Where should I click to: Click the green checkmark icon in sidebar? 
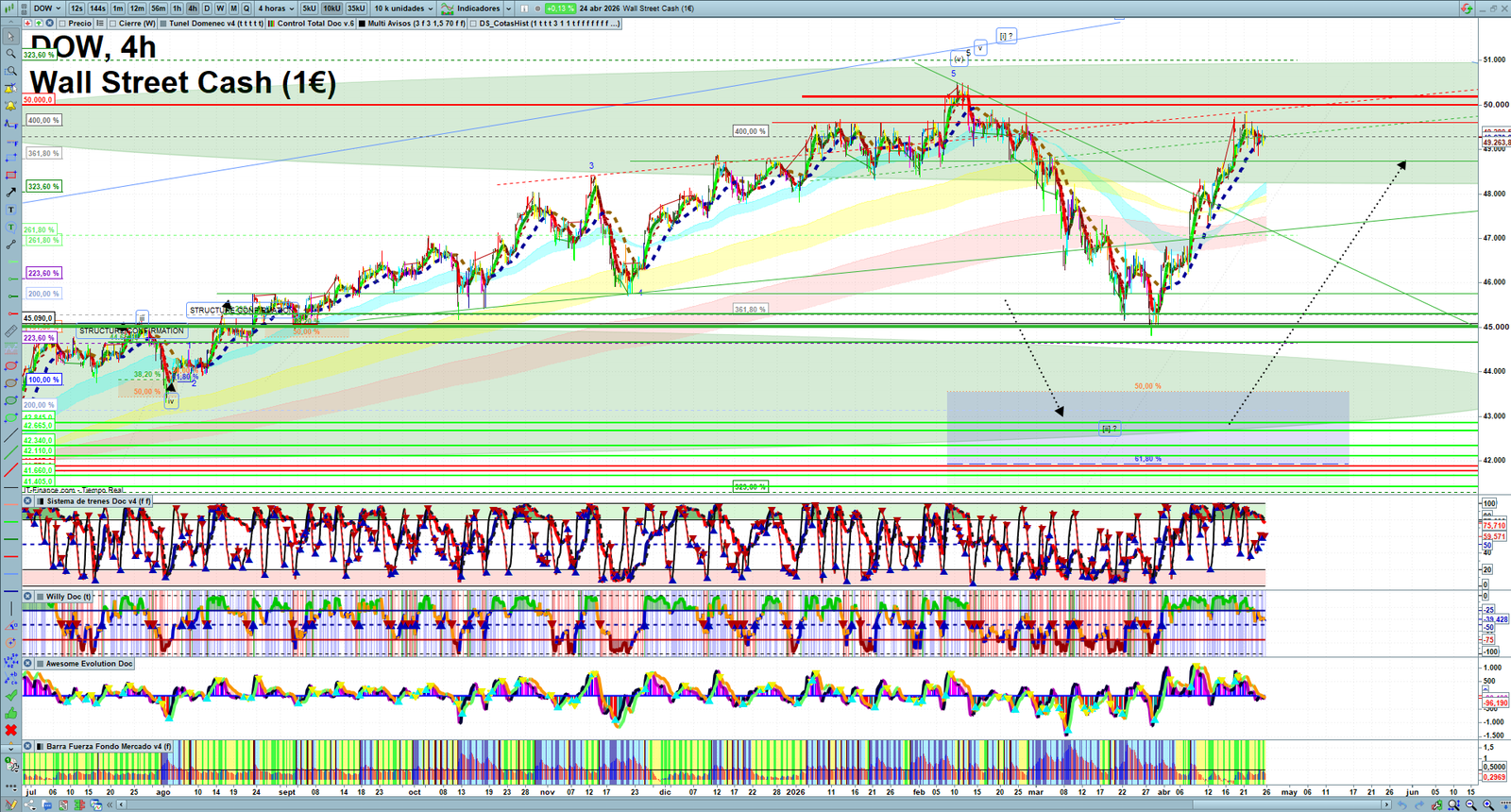pos(10,696)
